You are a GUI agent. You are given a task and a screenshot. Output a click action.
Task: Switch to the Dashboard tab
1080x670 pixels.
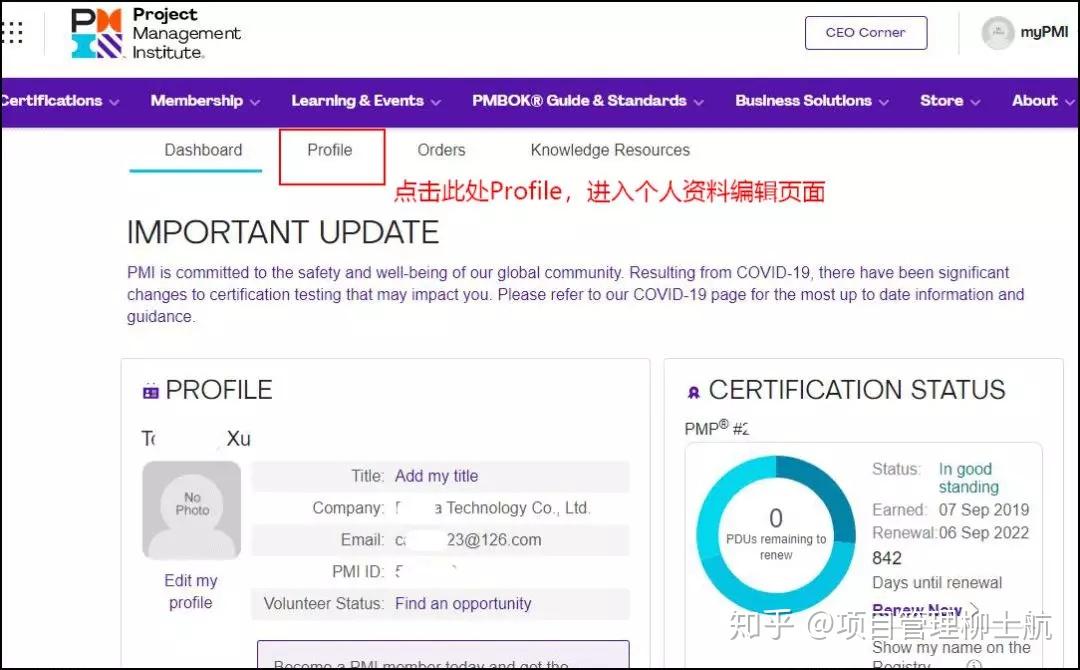pyautogui.click(x=203, y=150)
